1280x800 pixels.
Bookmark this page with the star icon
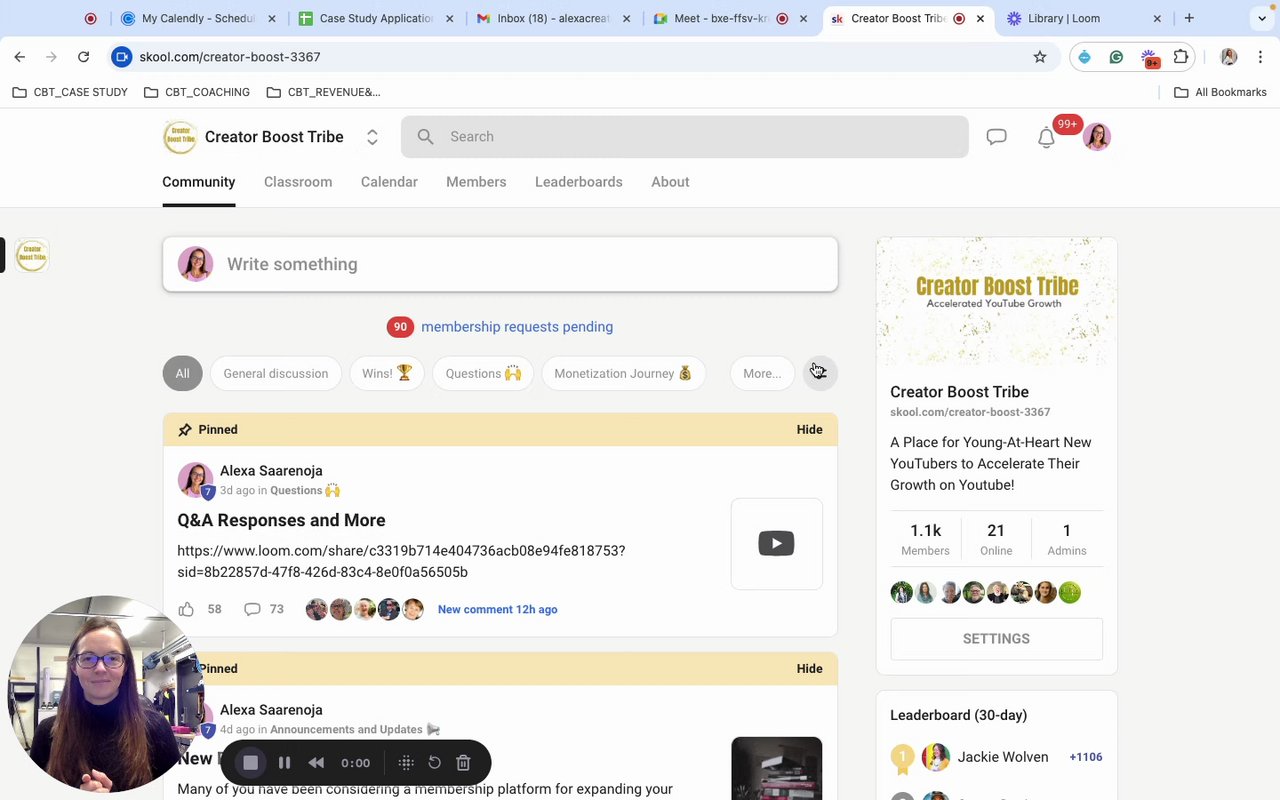coord(1040,57)
